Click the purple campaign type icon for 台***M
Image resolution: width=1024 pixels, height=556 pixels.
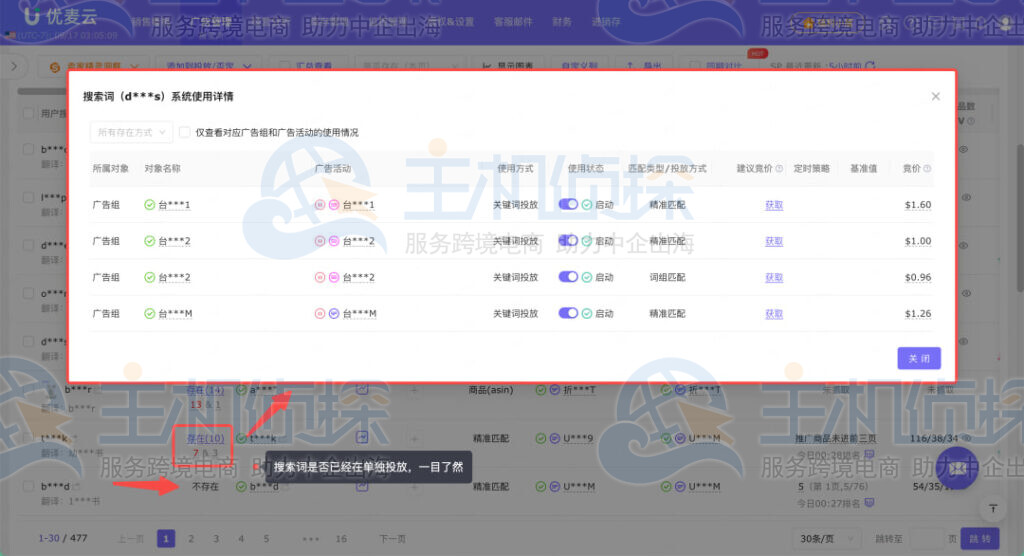point(334,314)
